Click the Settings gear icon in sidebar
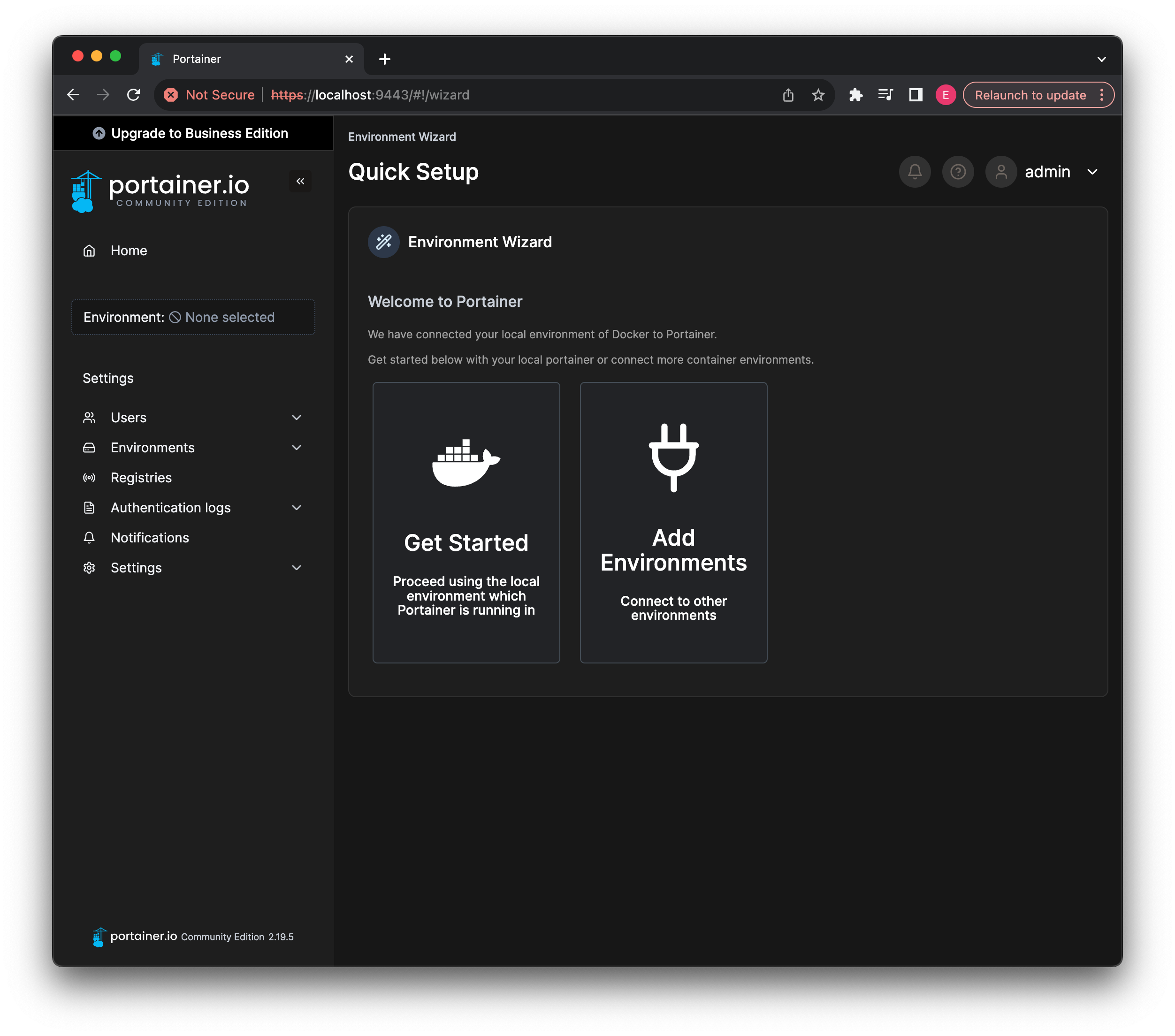 tap(89, 567)
